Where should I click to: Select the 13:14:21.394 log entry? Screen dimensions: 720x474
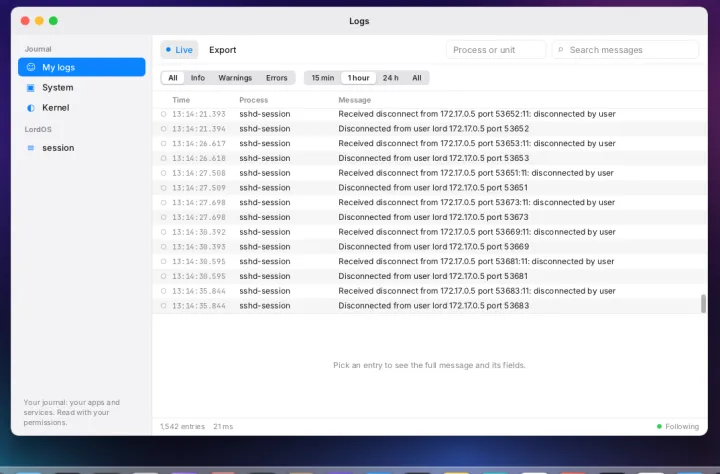click(429, 129)
